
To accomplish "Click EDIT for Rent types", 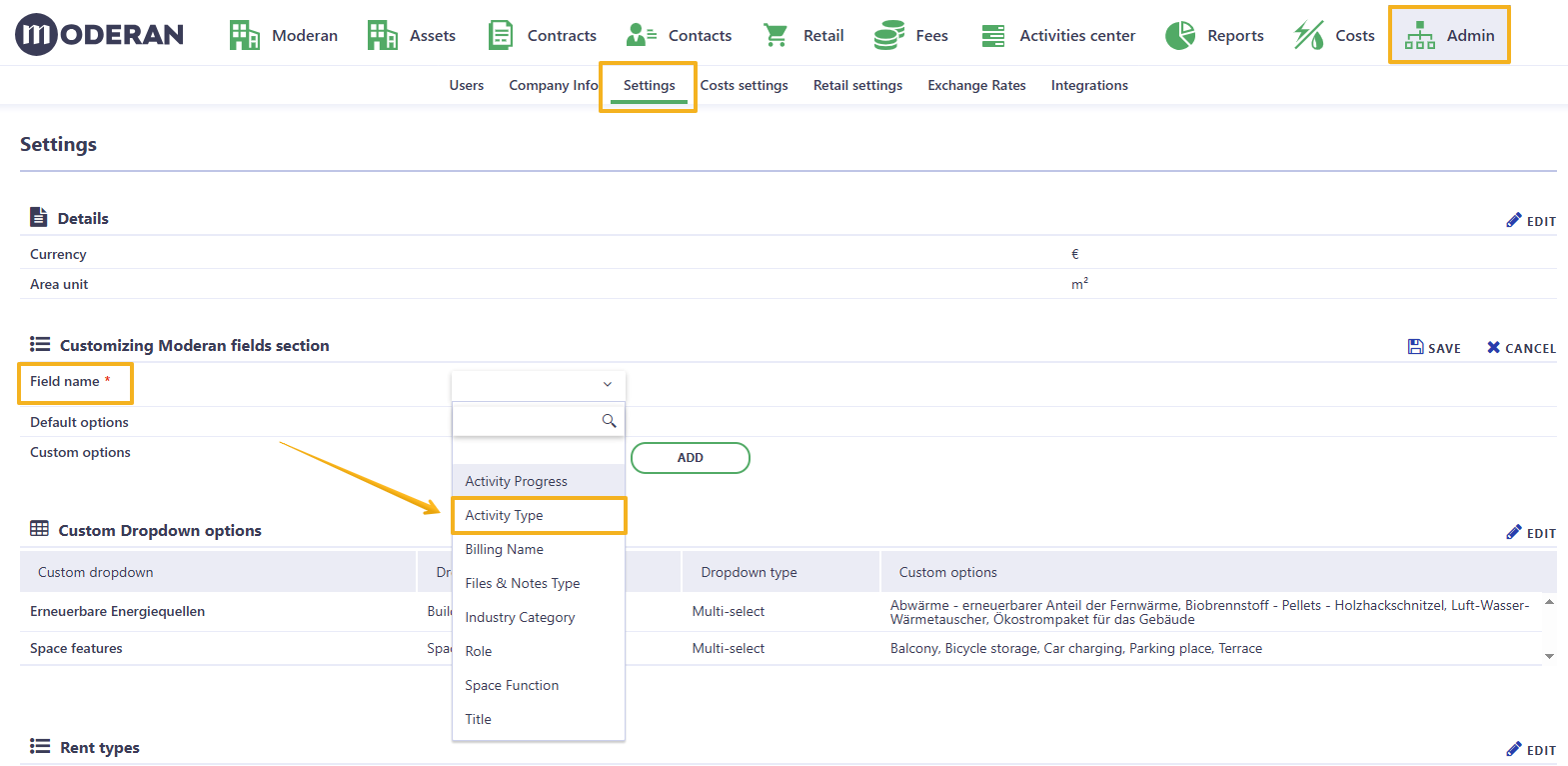I will click(x=1531, y=750).
